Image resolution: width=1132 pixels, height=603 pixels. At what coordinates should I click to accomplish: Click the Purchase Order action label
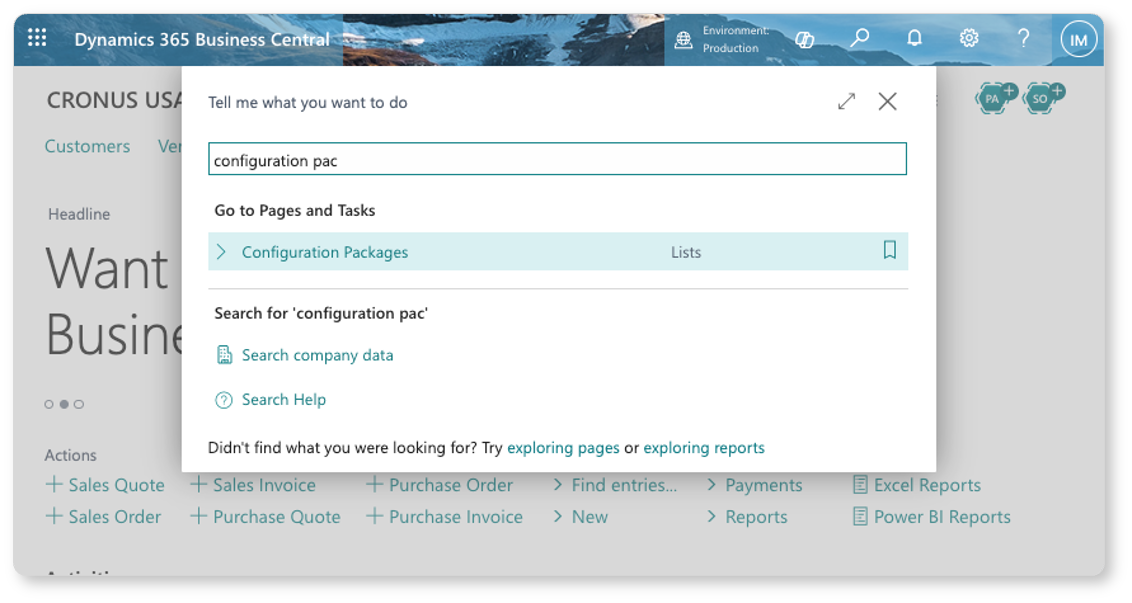[451, 485]
